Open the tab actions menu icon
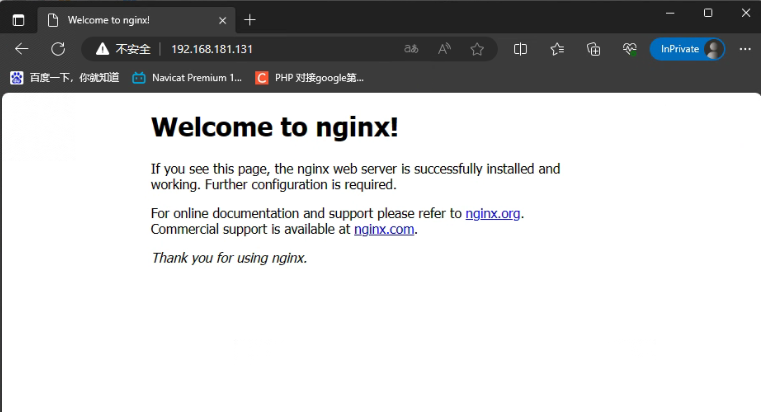The width and height of the screenshot is (761, 412). 18,20
